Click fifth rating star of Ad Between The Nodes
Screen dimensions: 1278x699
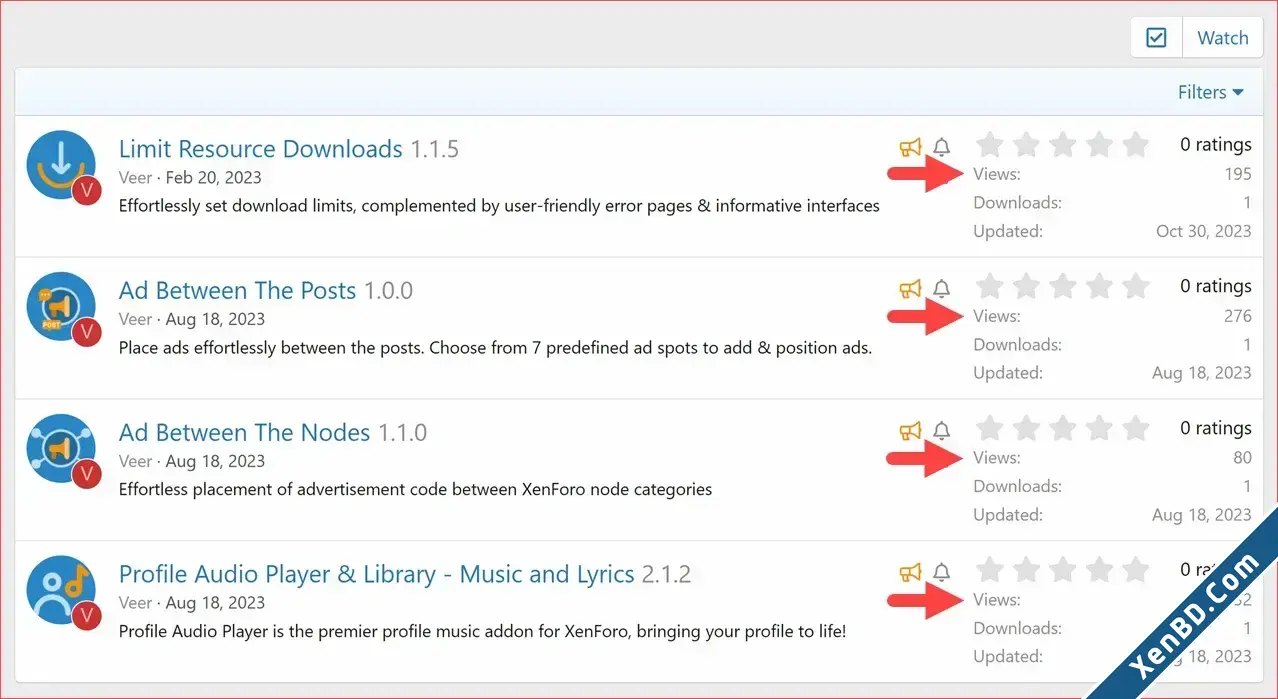coord(1135,429)
